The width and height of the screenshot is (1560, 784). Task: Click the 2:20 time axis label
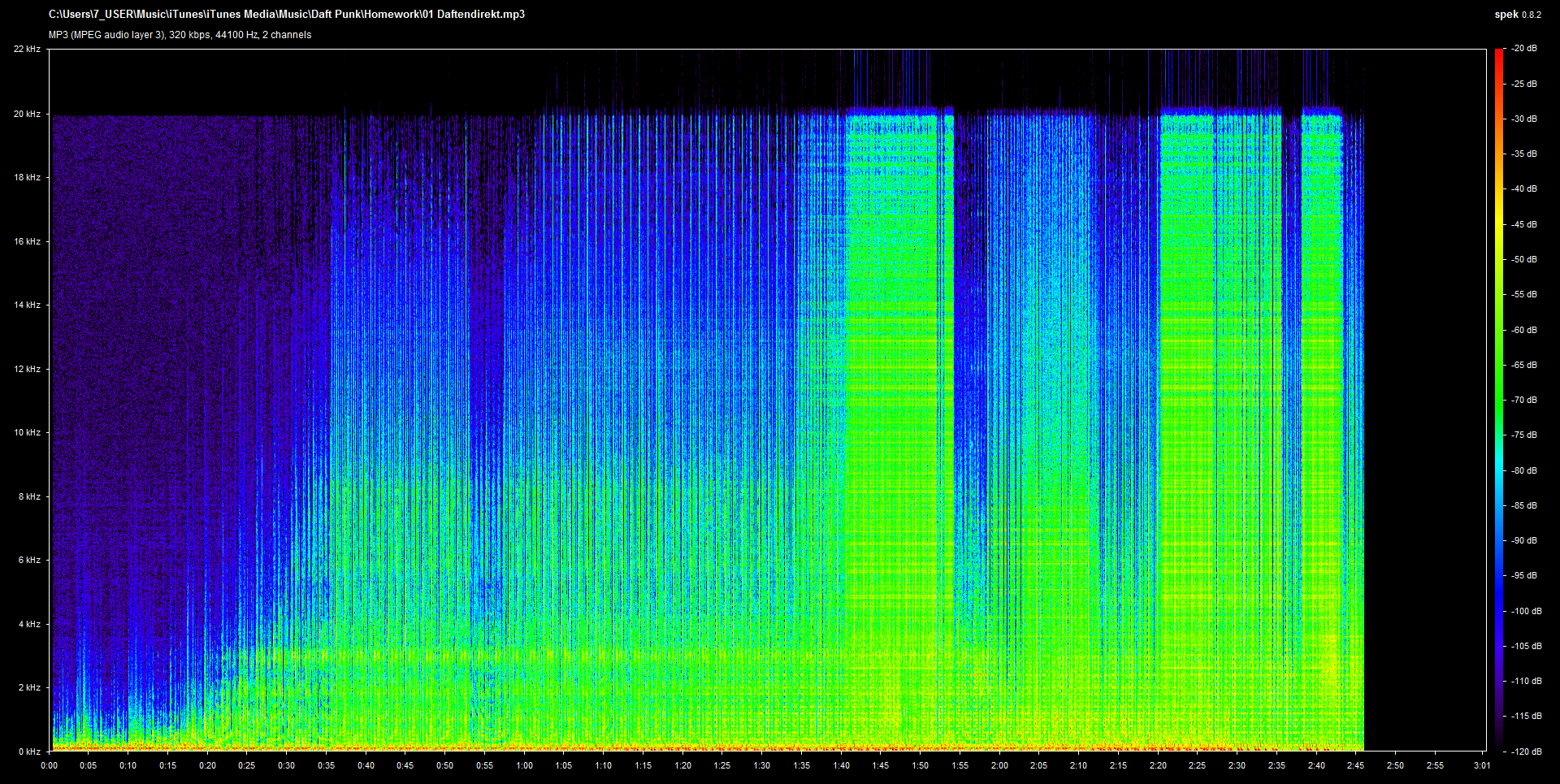[1158, 765]
